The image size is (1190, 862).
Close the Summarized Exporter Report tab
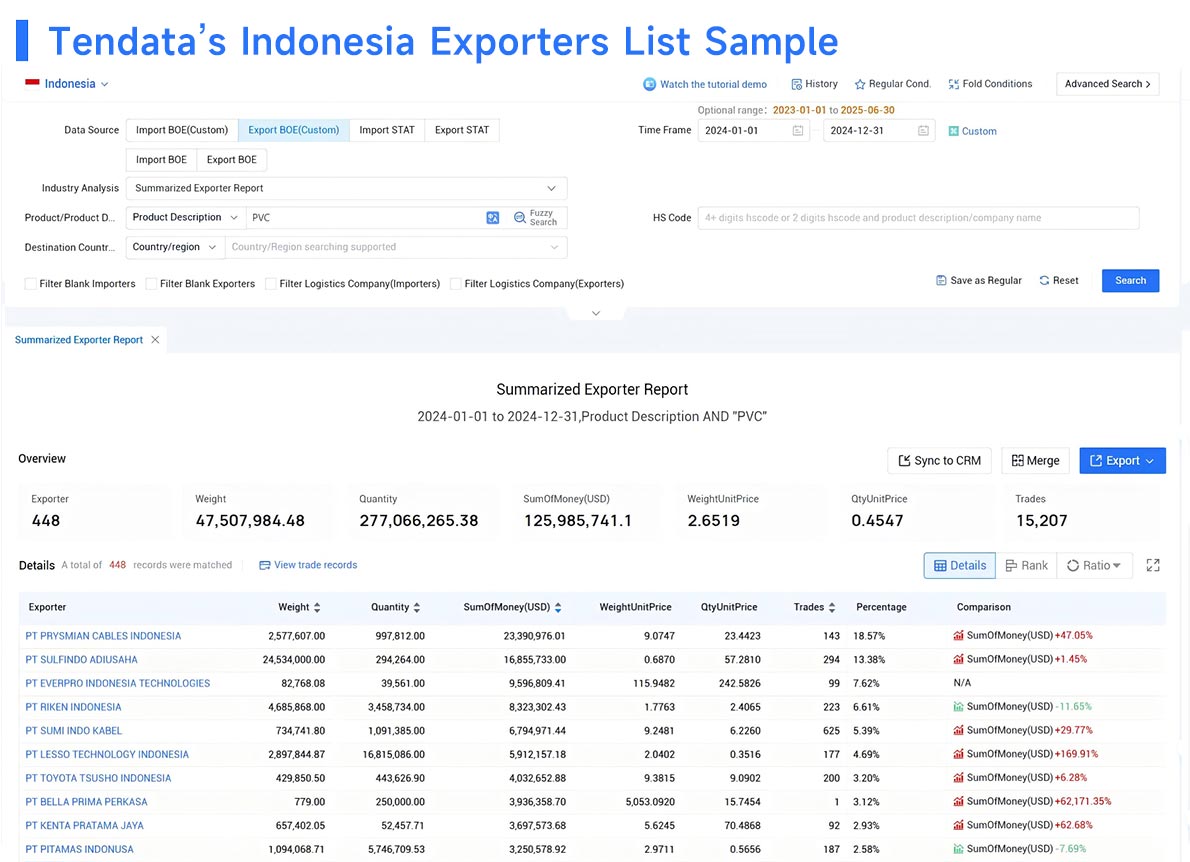155,340
